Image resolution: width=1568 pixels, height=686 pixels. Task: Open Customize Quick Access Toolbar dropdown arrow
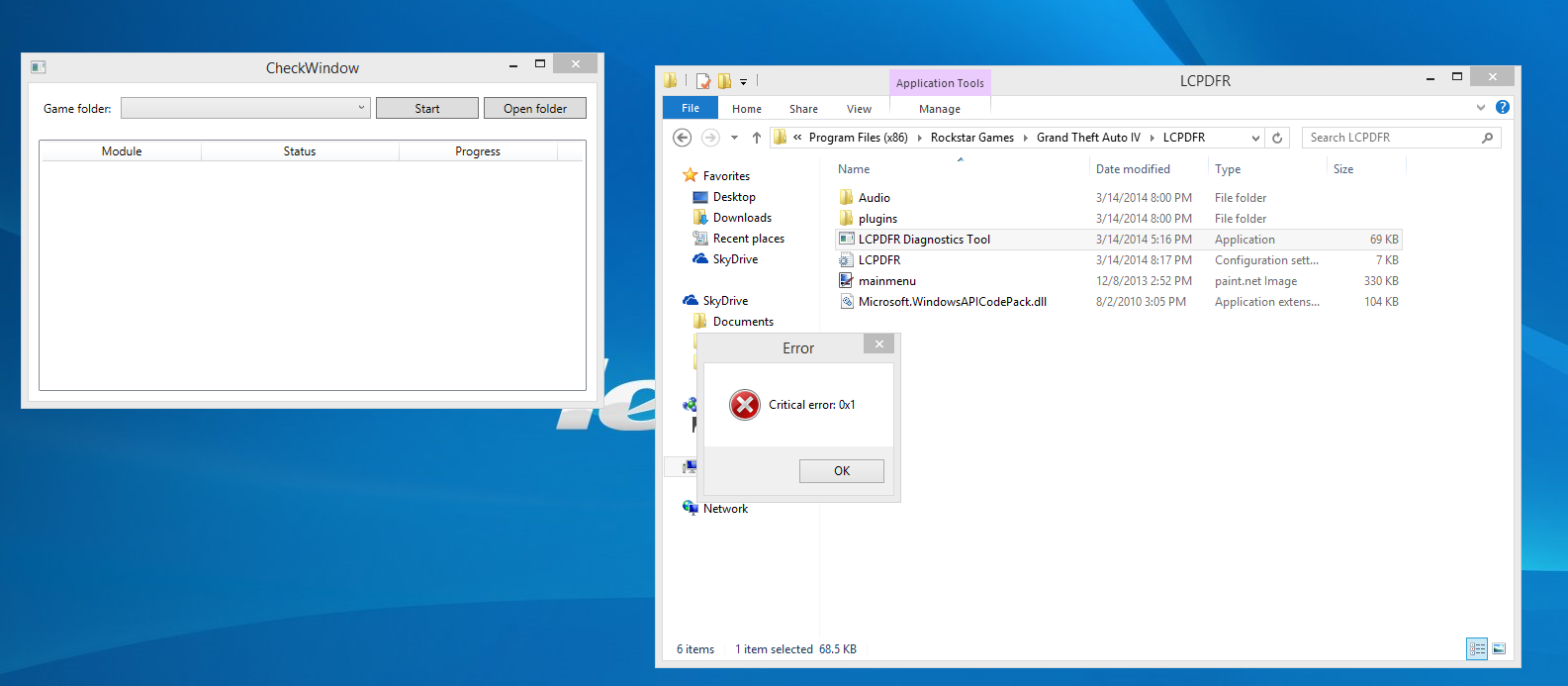pyautogui.click(x=743, y=82)
